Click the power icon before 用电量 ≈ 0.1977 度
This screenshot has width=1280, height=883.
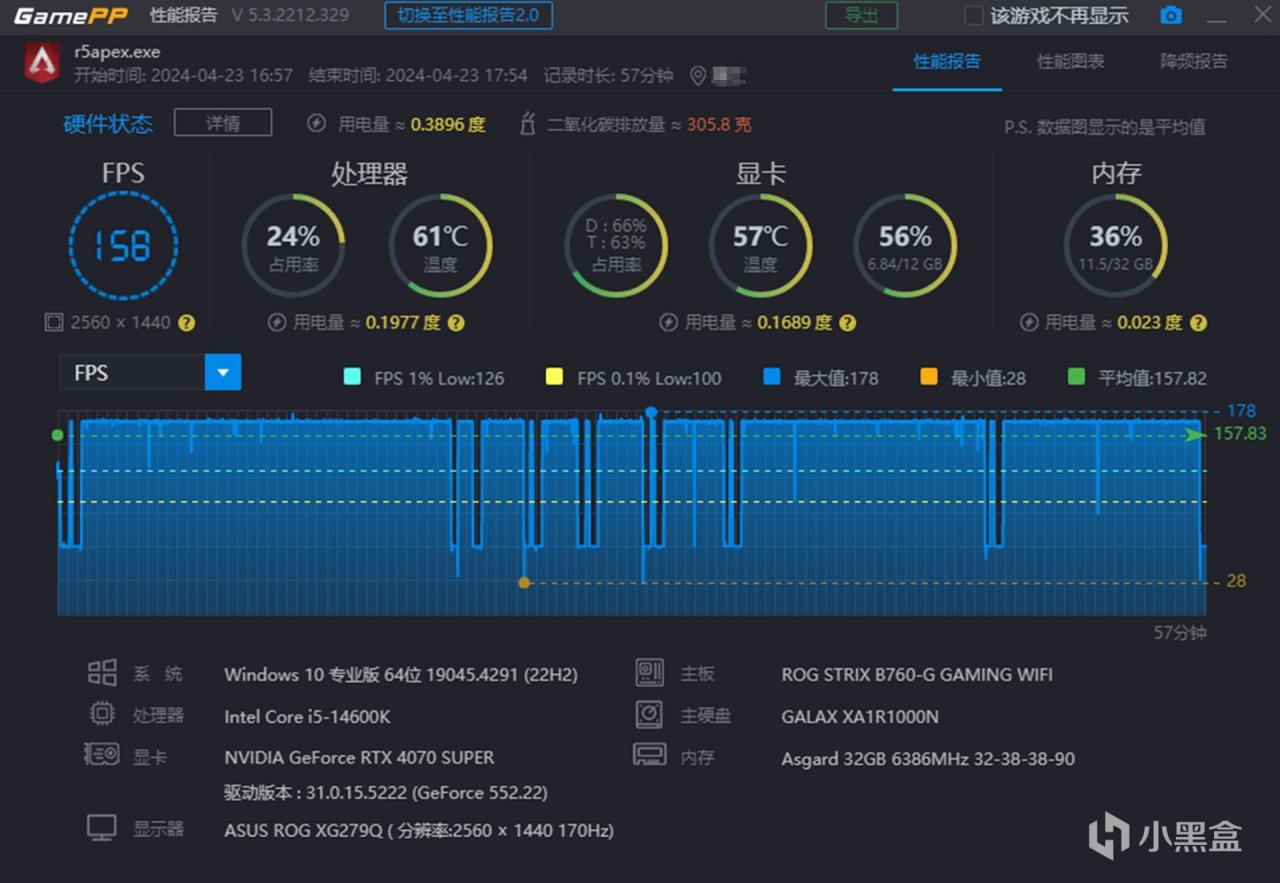click(x=277, y=323)
